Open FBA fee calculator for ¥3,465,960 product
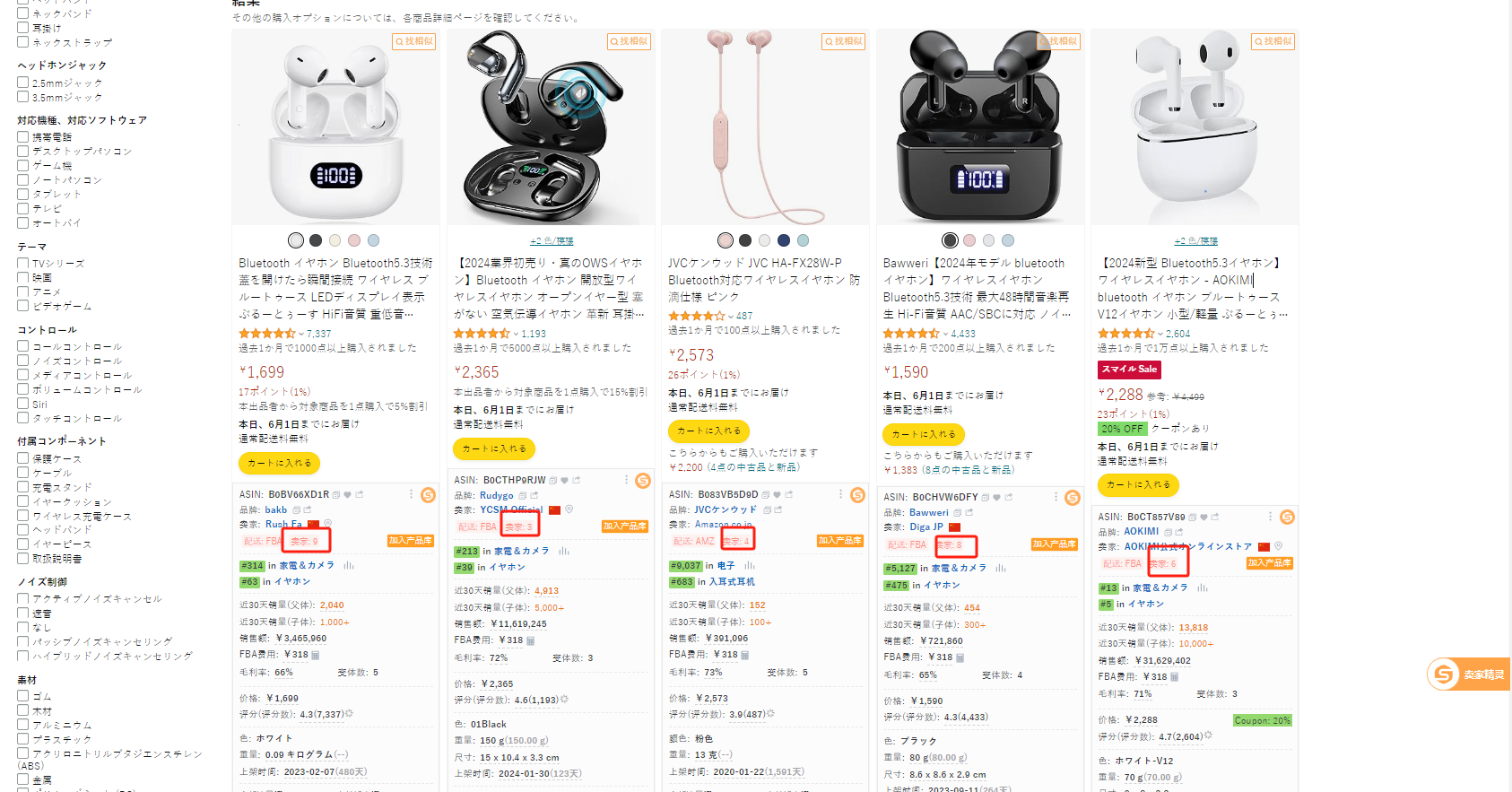The image size is (1512, 792). coord(316,655)
